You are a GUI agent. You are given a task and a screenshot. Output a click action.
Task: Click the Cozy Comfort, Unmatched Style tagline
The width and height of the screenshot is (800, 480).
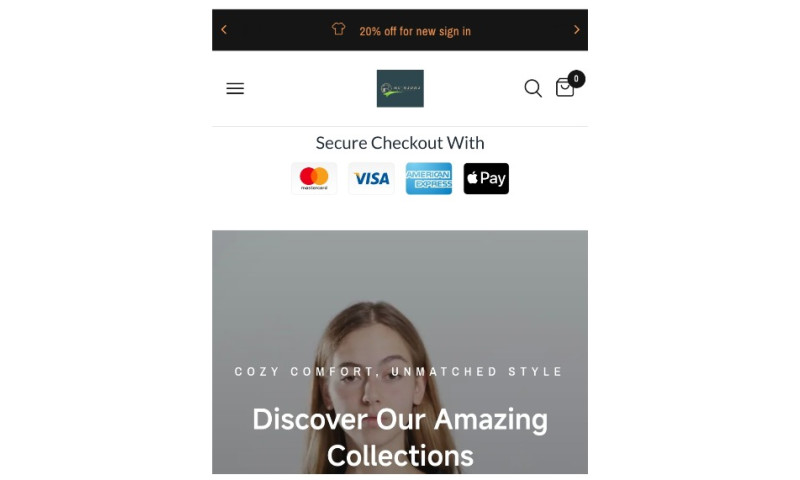(398, 371)
